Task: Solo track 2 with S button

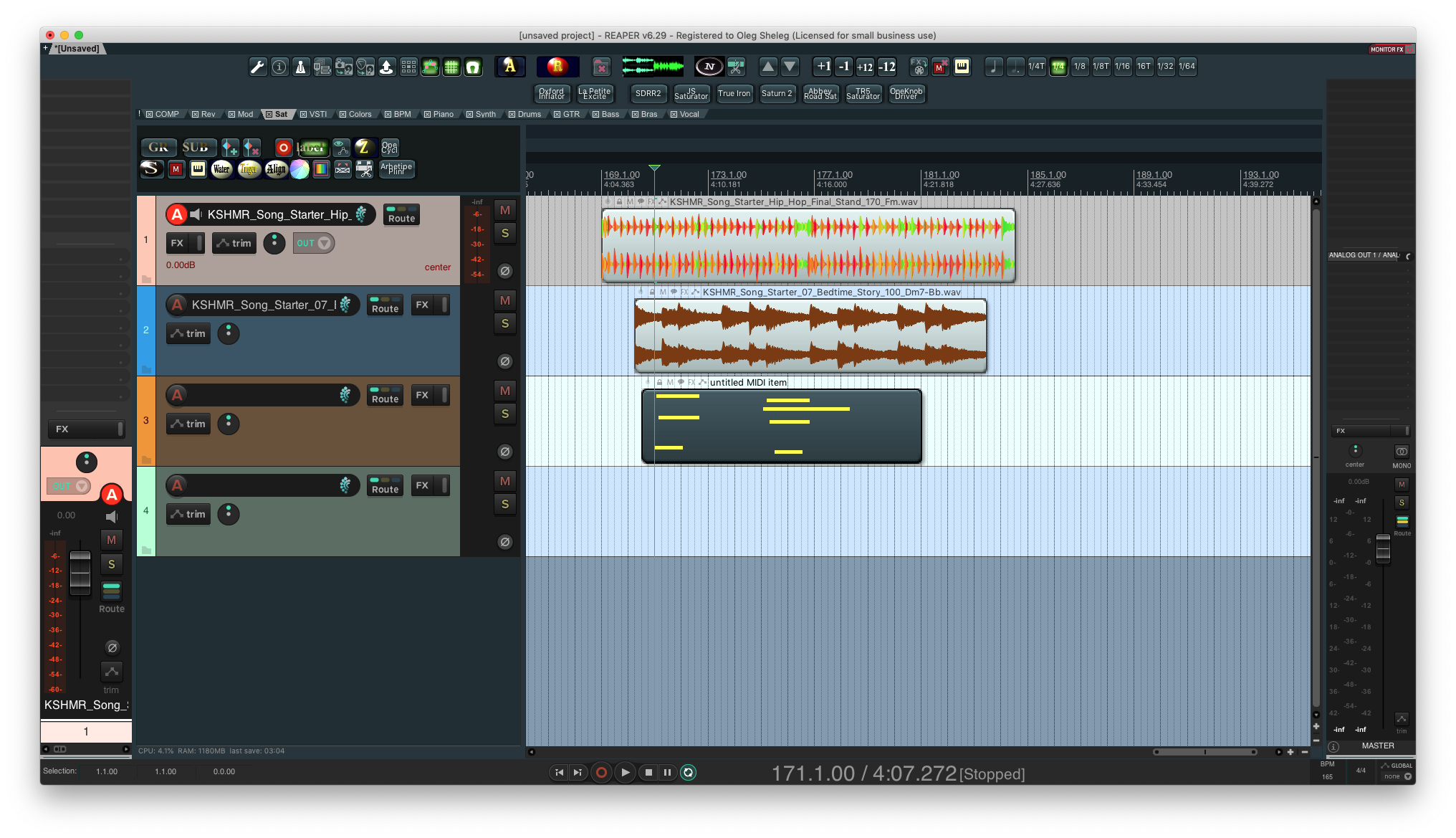Action: point(505,323)
